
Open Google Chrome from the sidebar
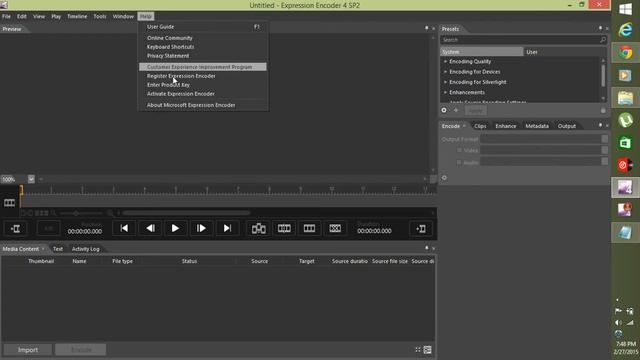(625, 53)
